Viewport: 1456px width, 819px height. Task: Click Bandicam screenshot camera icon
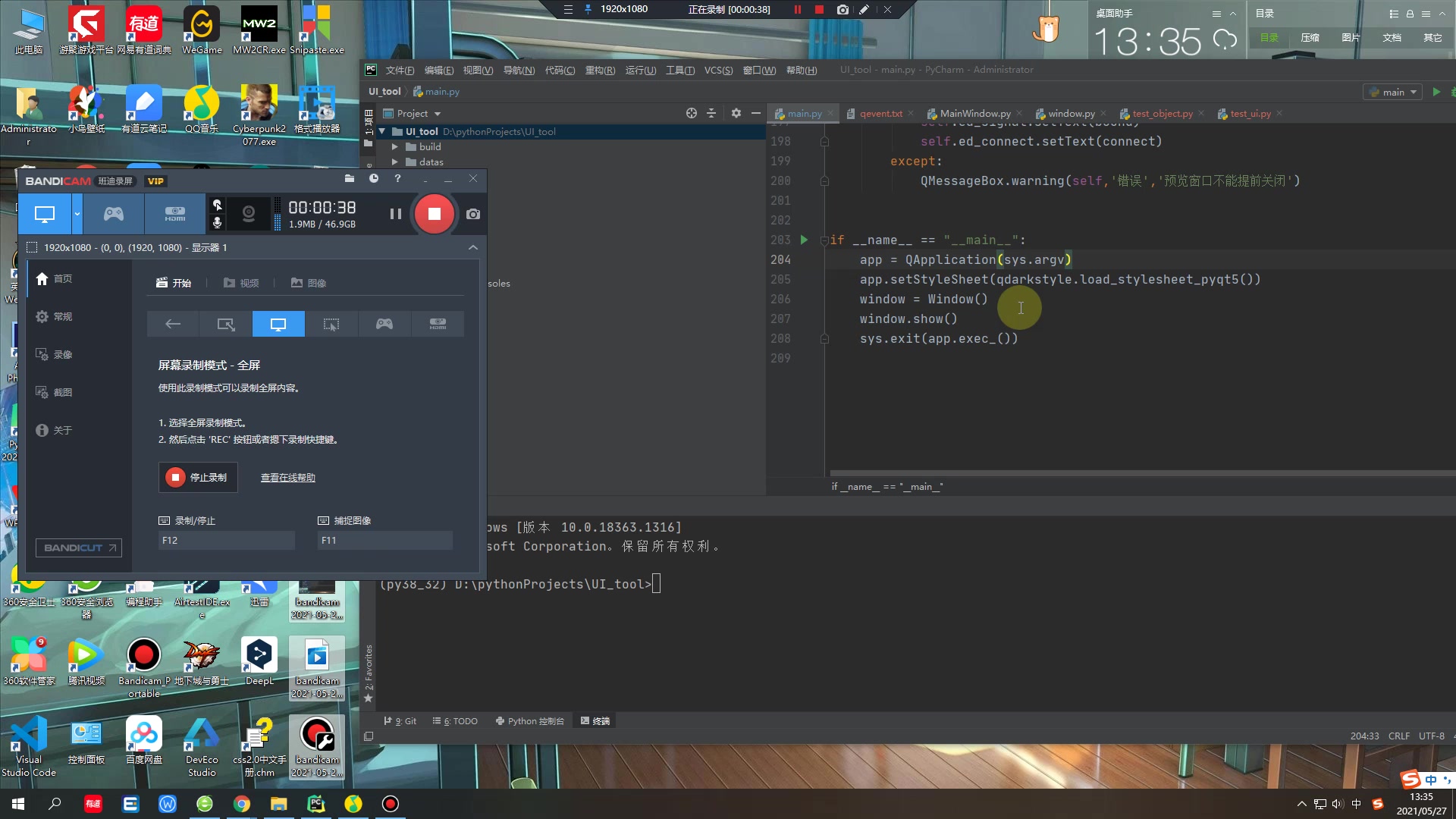coord(473,214)
